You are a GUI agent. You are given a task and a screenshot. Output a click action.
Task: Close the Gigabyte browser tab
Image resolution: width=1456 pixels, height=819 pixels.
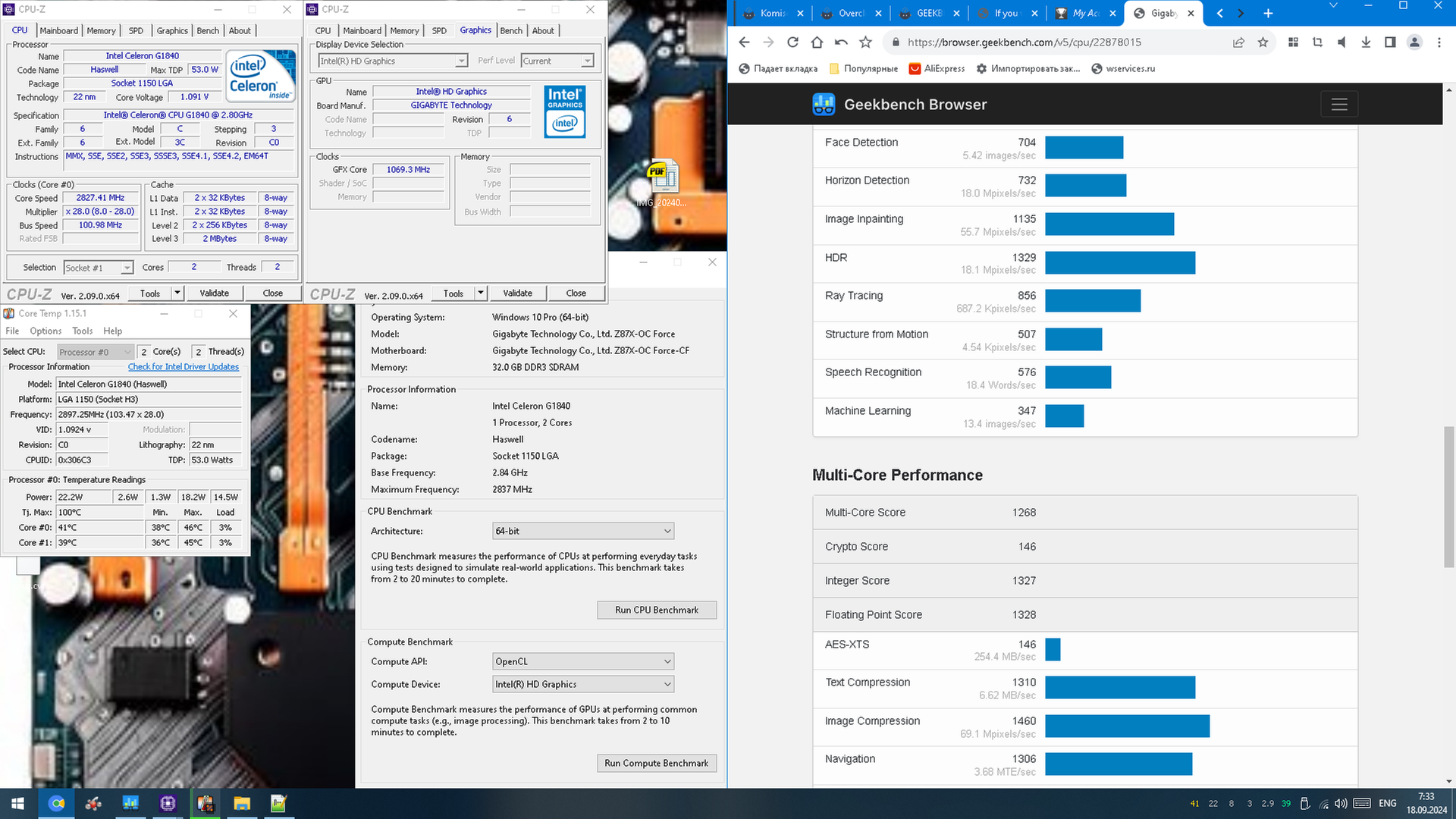1191,13
